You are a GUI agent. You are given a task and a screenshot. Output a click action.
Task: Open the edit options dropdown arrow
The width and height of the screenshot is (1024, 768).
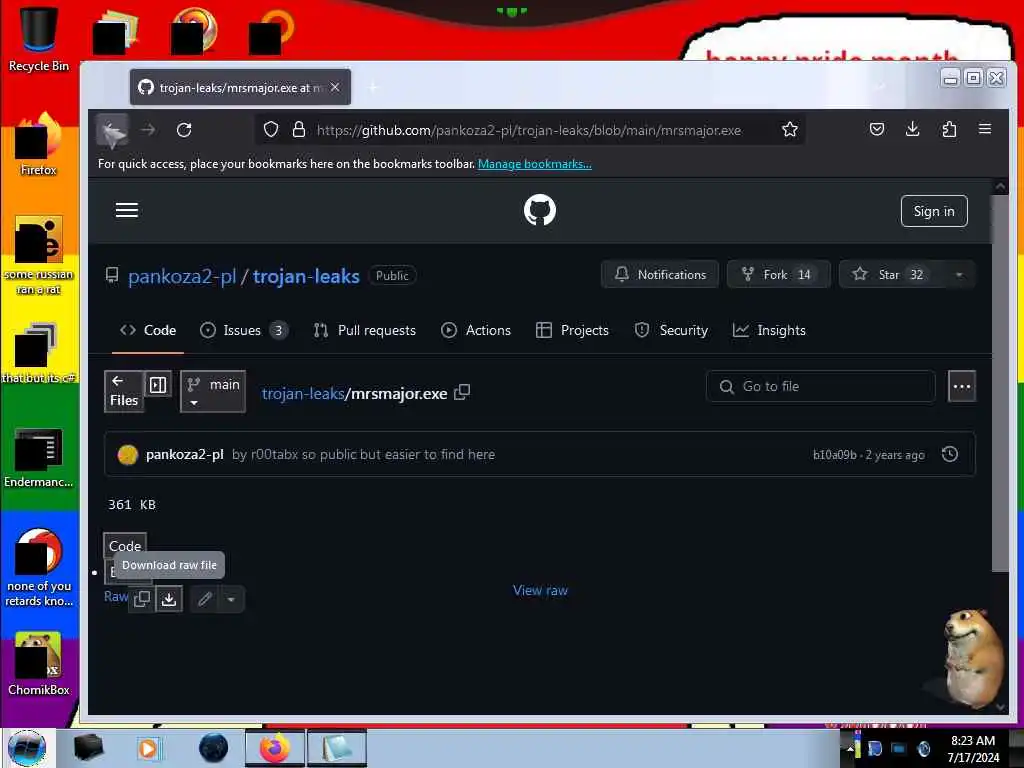tap(231, 599)
